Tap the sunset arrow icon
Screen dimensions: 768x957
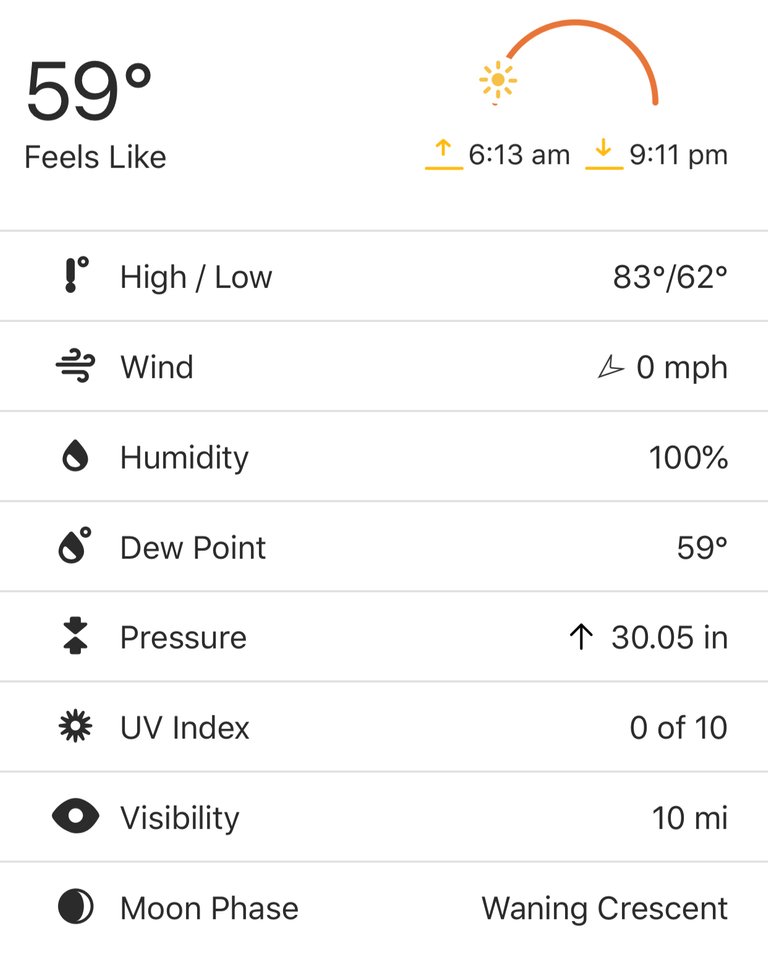604,155
